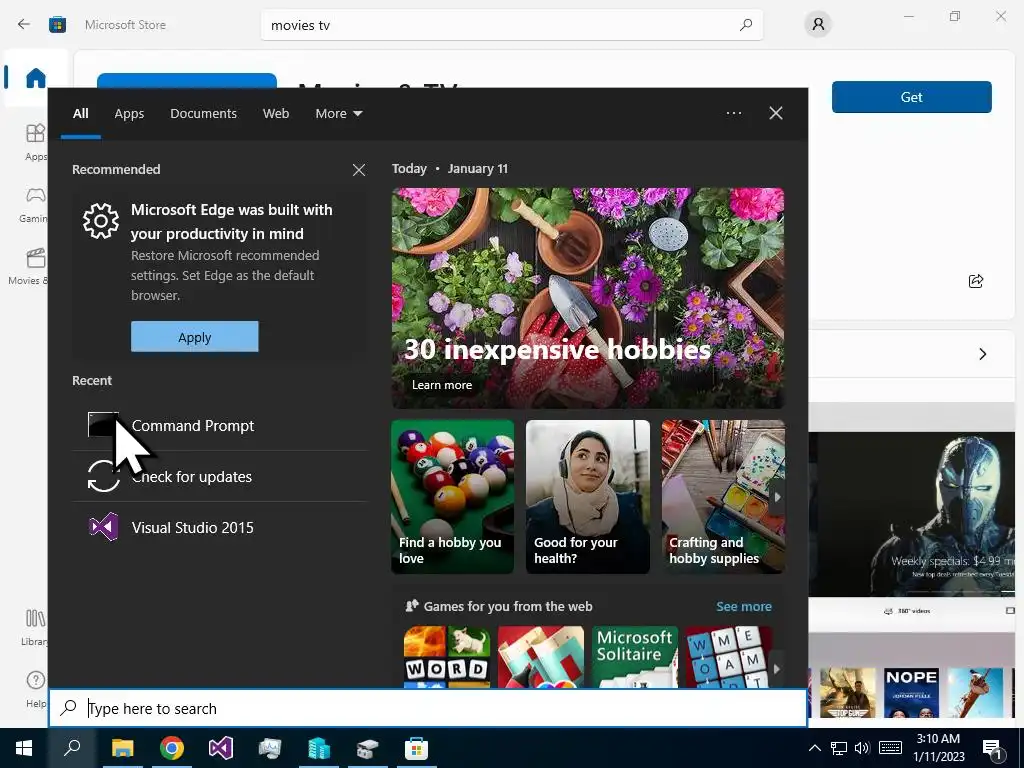Open the volume tray icon

[861, 748]
